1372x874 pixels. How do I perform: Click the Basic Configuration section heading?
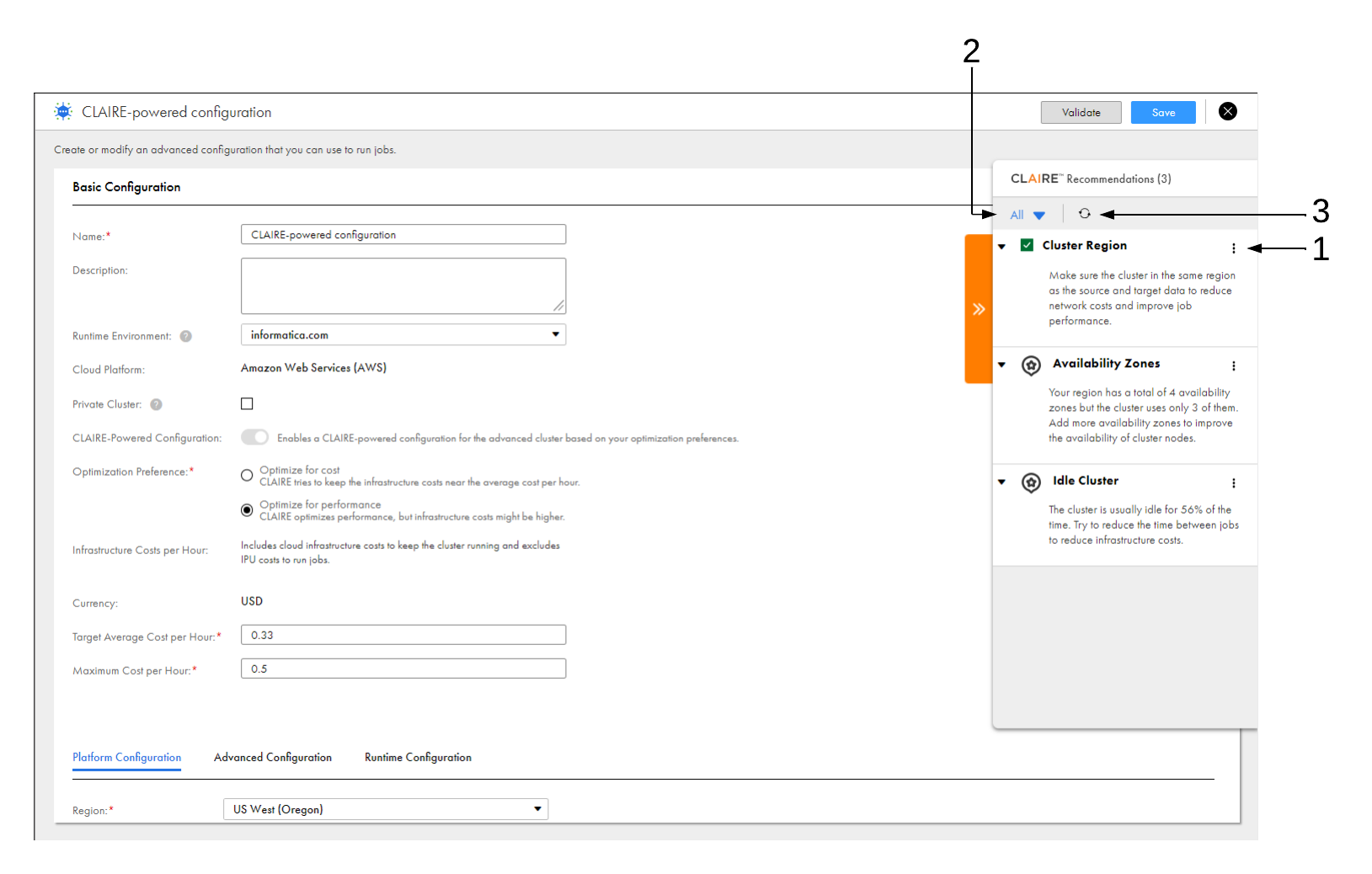point(126,187)
